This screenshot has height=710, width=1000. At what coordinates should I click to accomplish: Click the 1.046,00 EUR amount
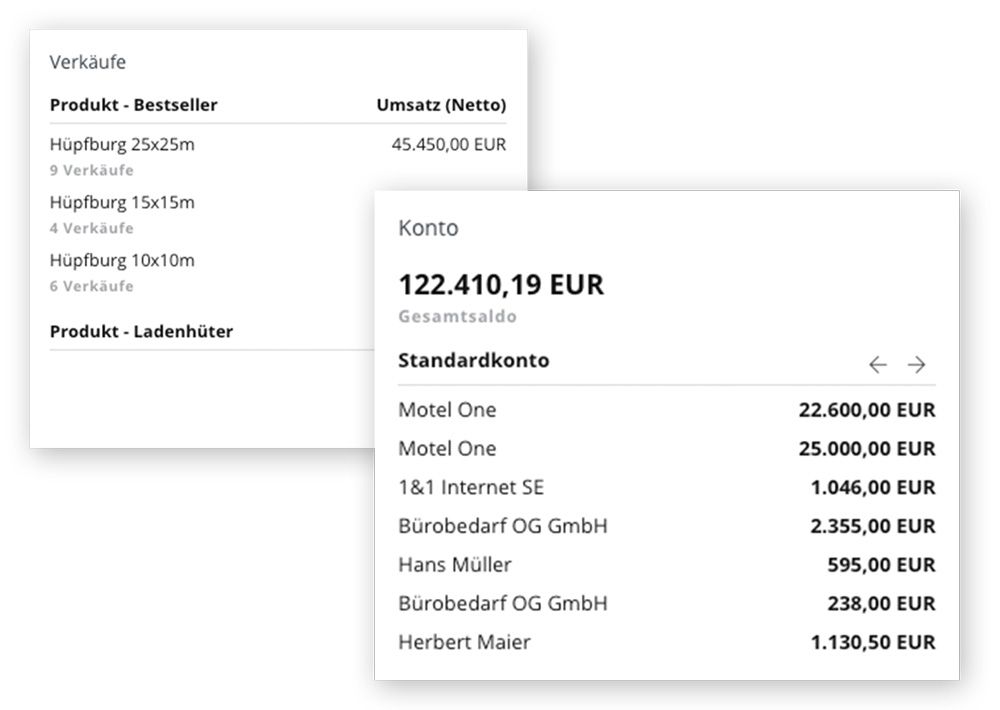coord(873,487)
